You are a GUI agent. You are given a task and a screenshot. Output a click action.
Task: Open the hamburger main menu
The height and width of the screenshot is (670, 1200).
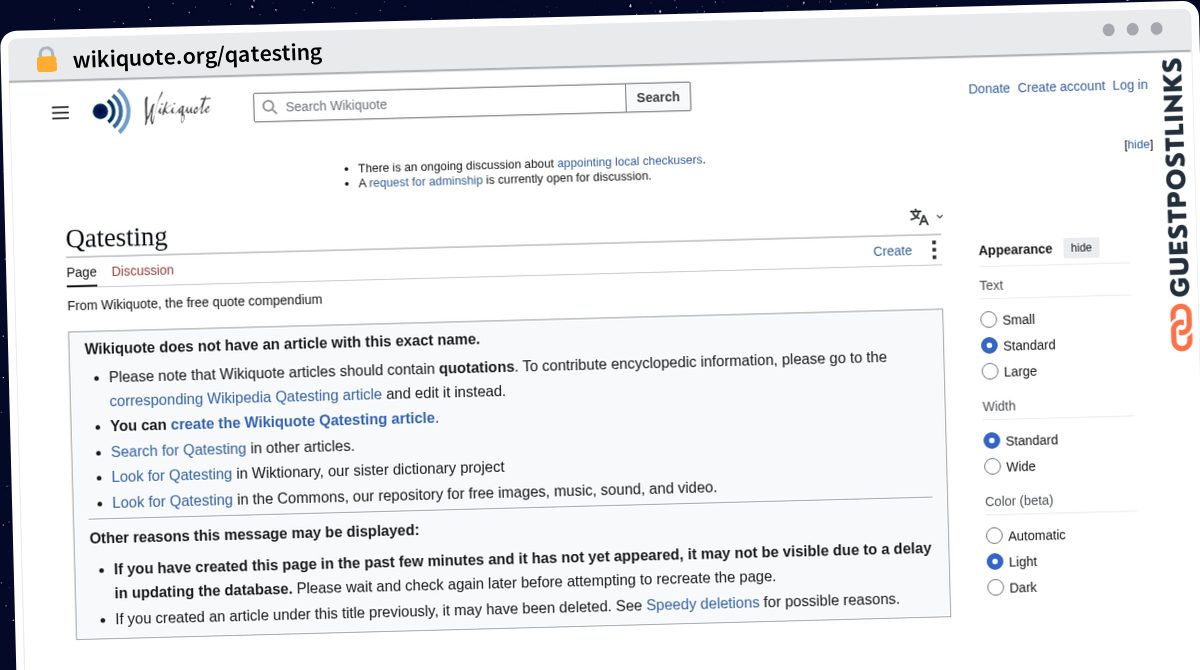(60, 113)
